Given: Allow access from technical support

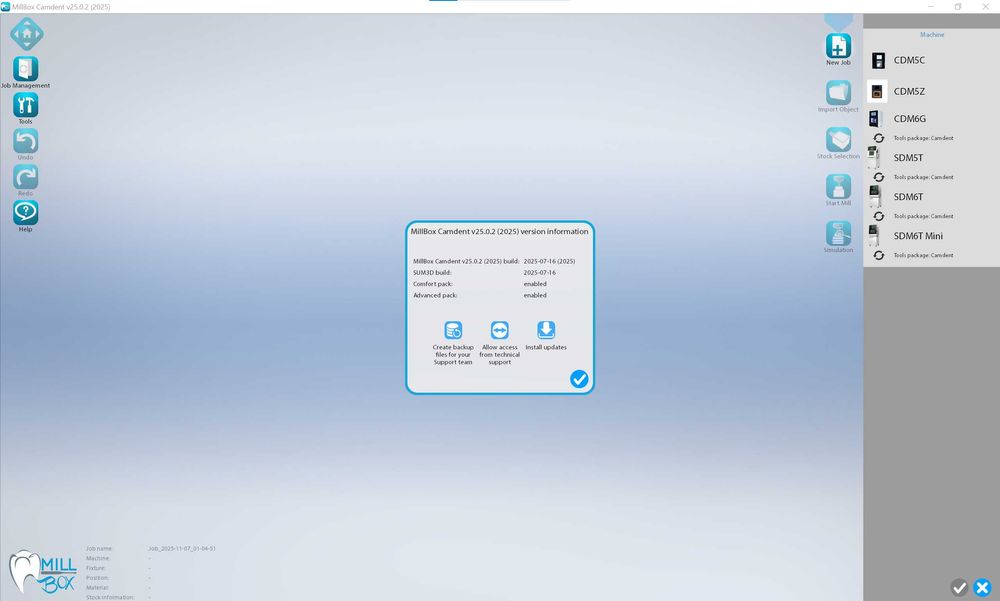Looking at the screenshot, I should coord(499,330).
